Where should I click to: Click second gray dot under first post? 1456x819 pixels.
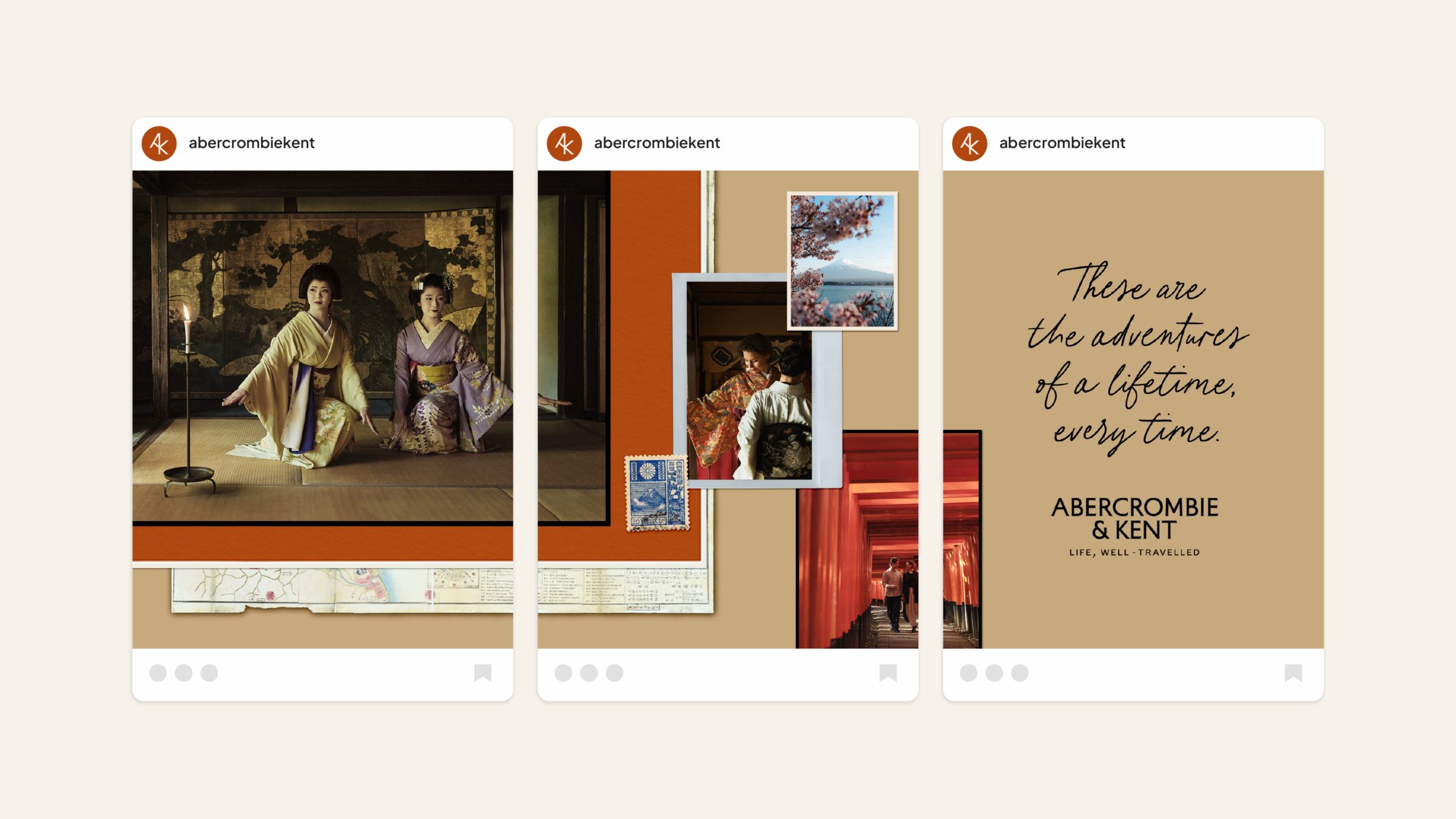183,673
